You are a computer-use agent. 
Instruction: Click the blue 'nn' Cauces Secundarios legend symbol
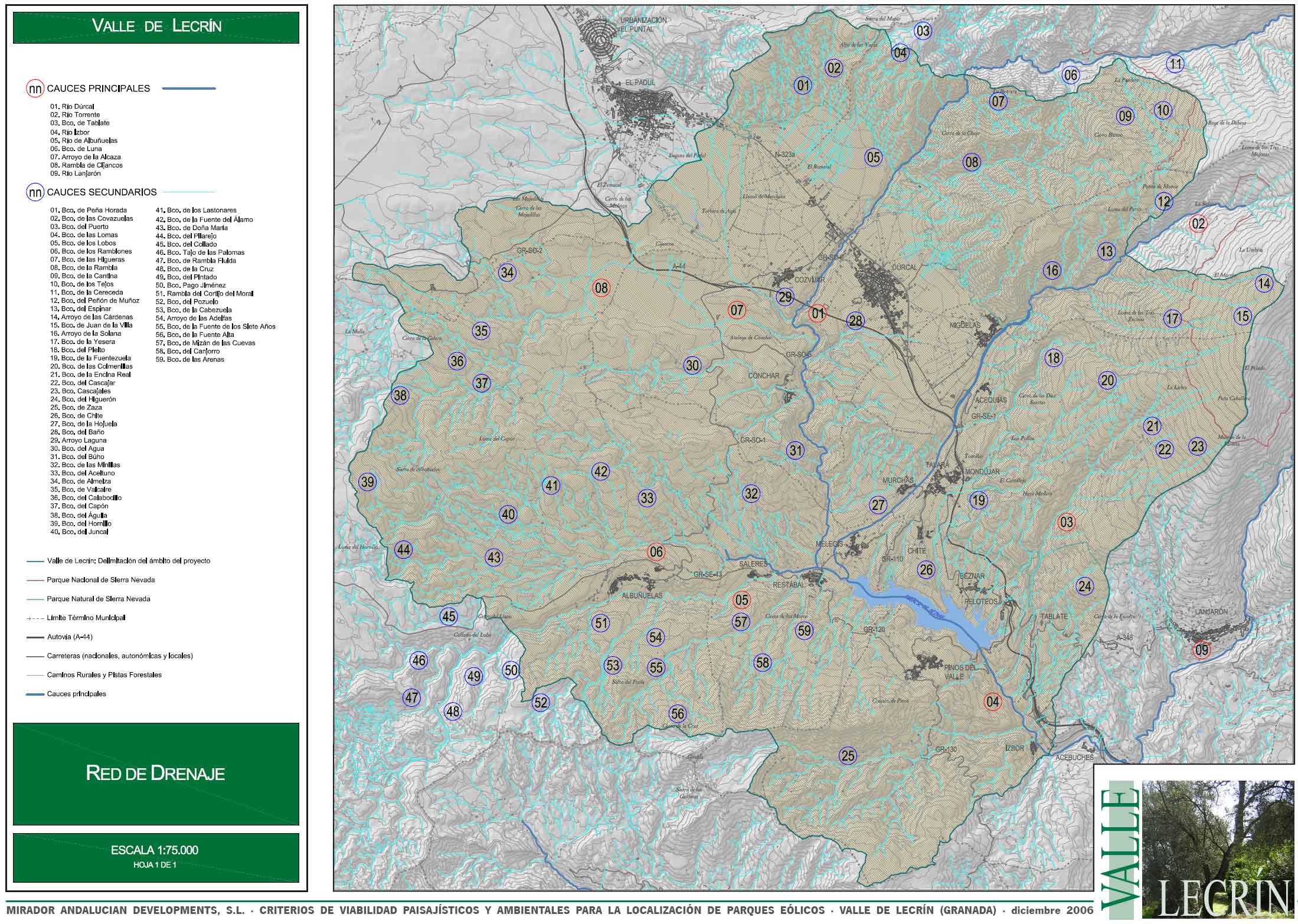click(x=34, y=192)
